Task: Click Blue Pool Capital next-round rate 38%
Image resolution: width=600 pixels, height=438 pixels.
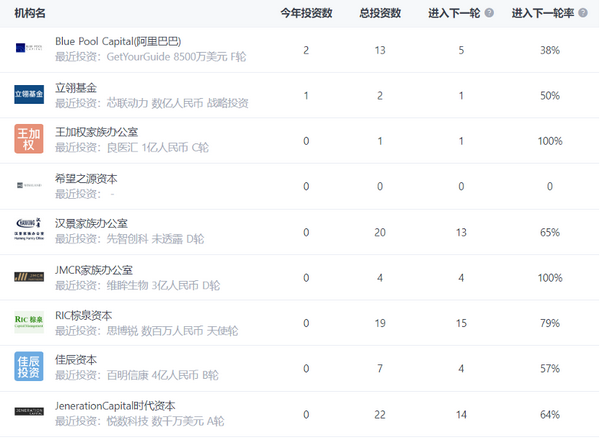Action: point(550,50)
